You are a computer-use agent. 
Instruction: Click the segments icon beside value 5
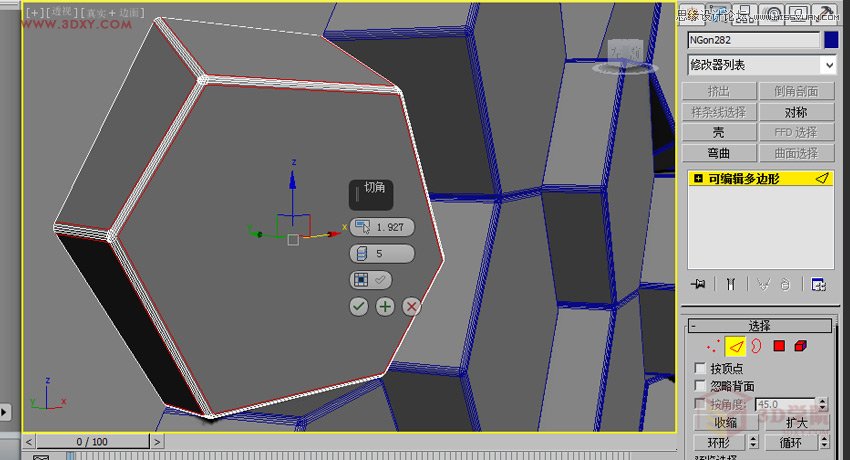[362, 254]
